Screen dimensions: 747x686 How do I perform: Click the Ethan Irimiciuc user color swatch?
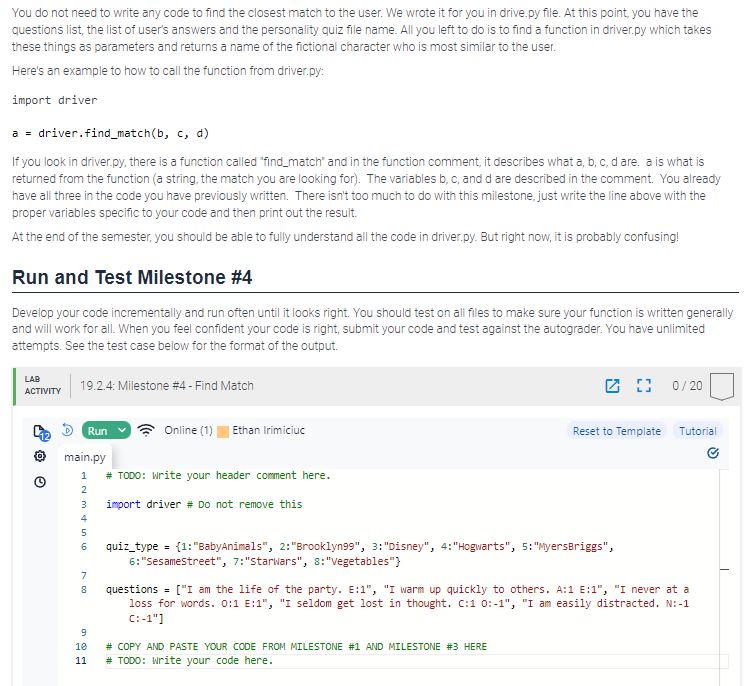tap(222, 432)
